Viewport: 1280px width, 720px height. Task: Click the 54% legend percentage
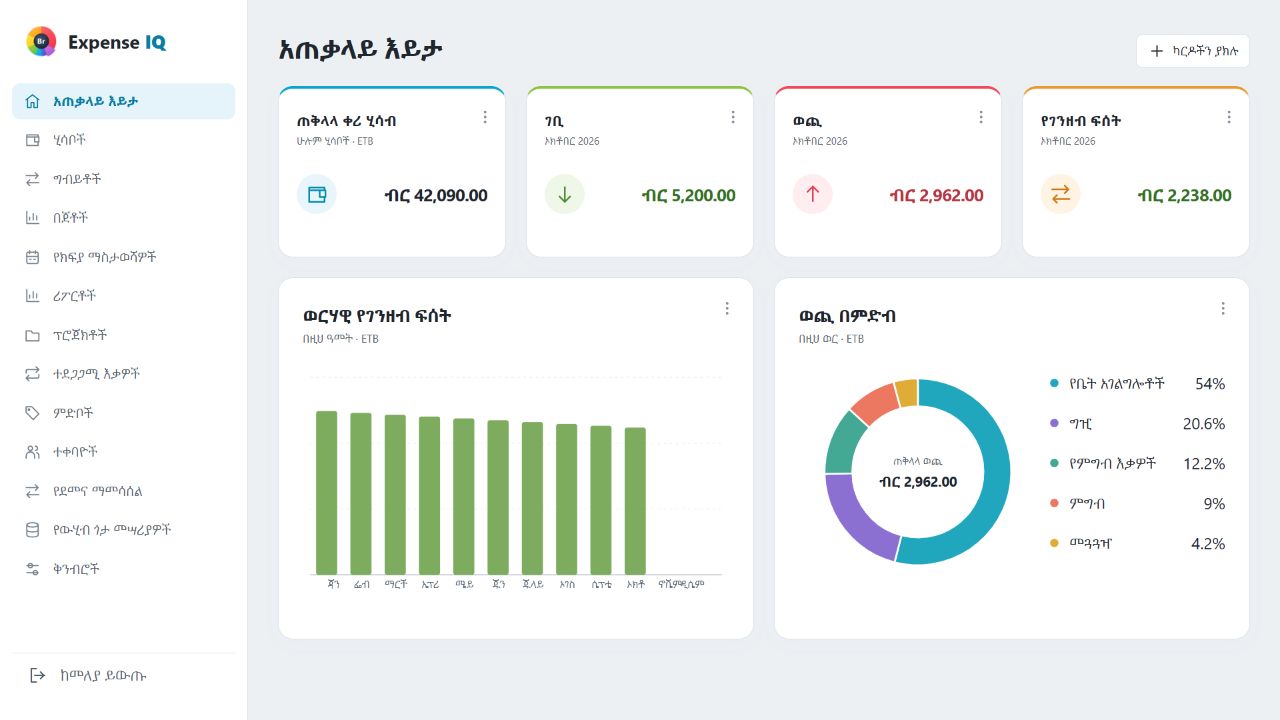point(1210,383)
